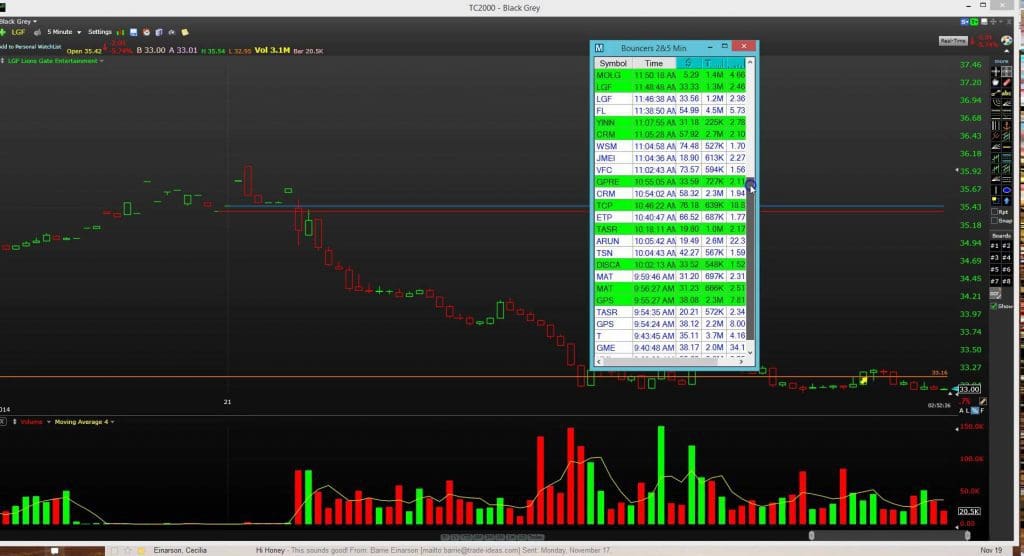The height and width of the screenshot is (556, 1024).
Task: Click the More label above drawing tools
Action: point(1001,61)
